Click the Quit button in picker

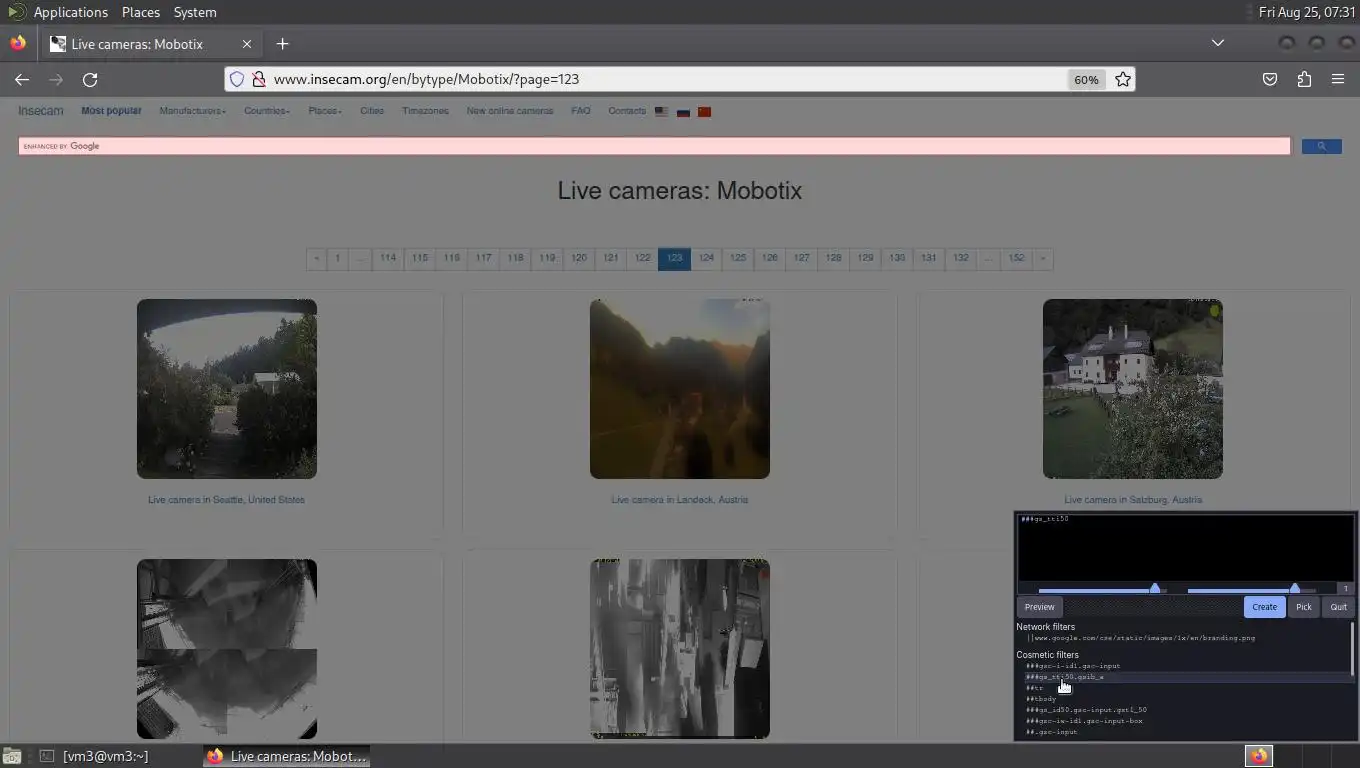tap(1338, 607)
